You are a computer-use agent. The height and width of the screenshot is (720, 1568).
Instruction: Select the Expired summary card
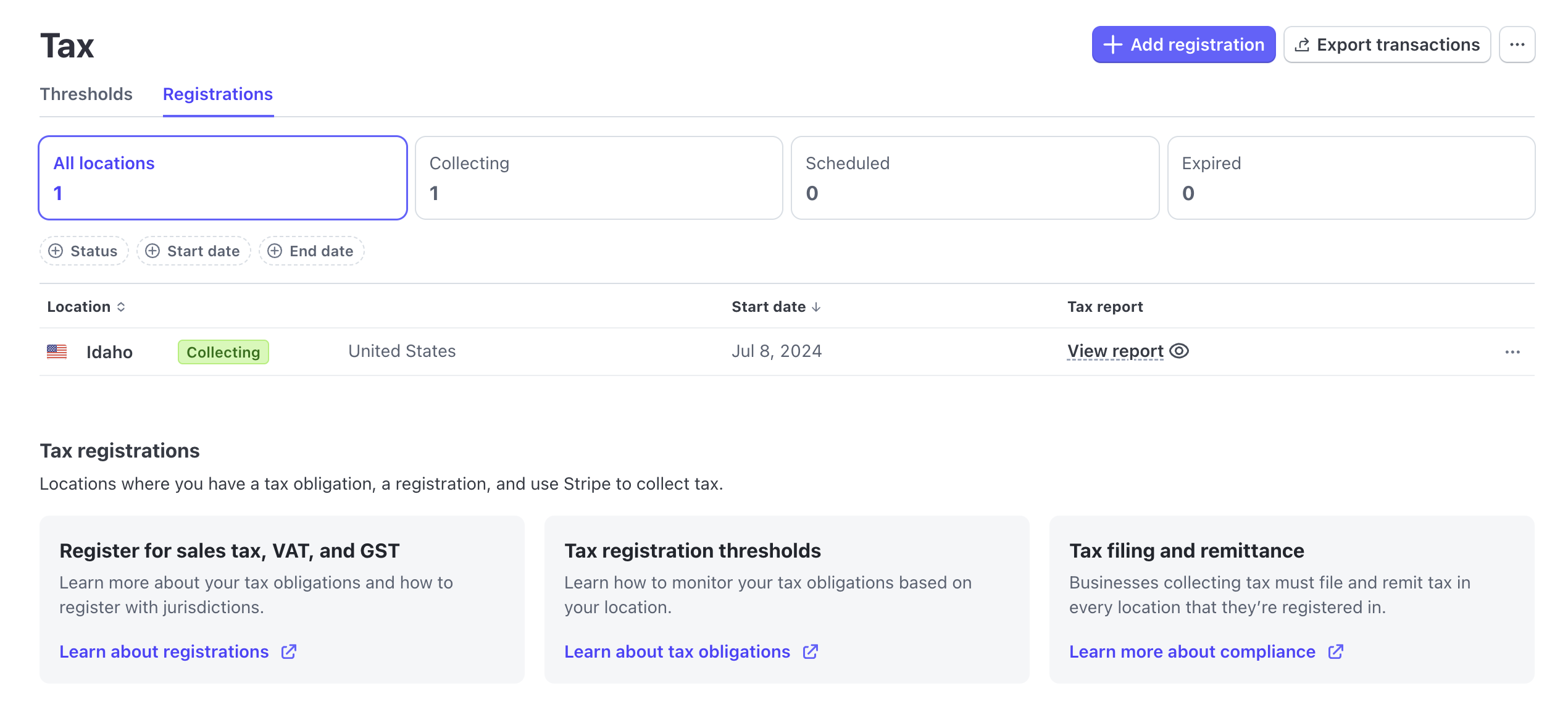pyautogui.click(x=1350, y=178)
